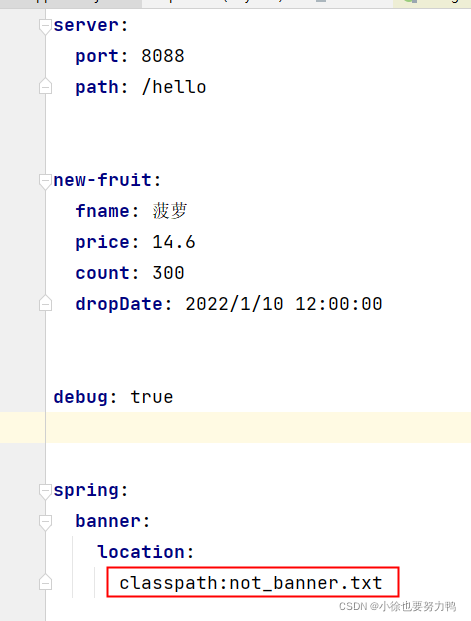
Task: Click the 2022/1/10 date value
Action: point(235,304)
